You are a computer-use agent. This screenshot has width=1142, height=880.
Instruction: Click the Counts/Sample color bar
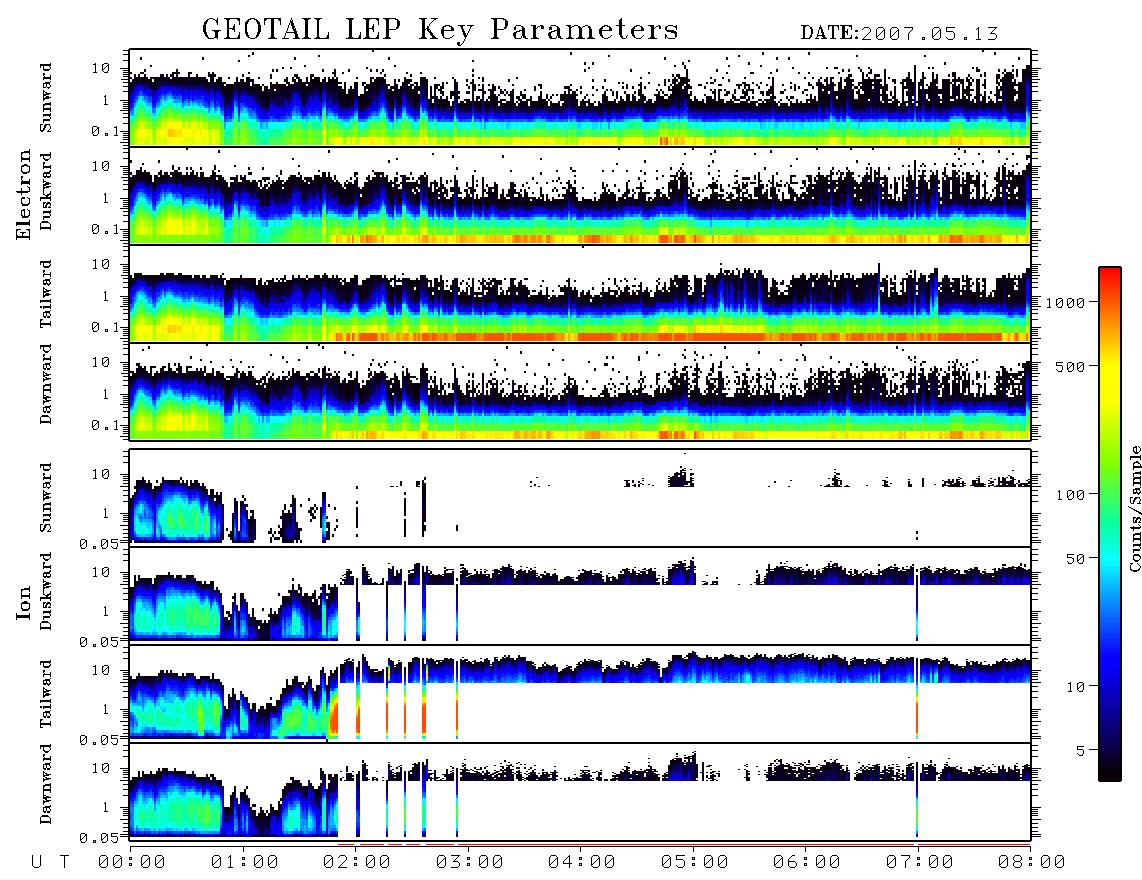(x=1110, y=524)
